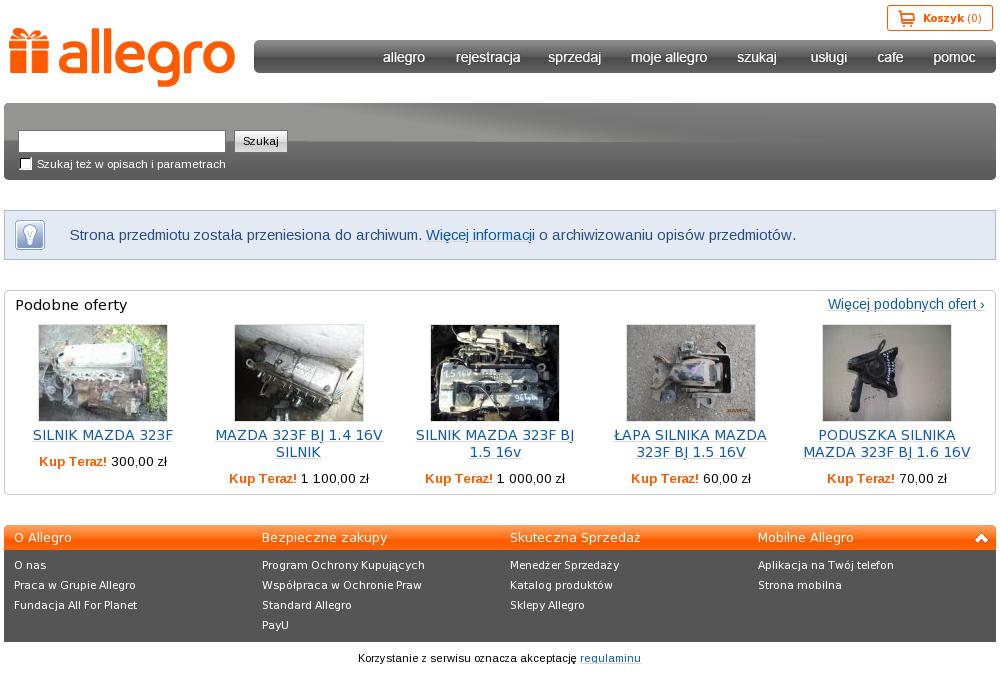The height and width of the screenshot is (678, 1000).
Task: Click the Podobne oferty heading
Action: coord(71,305)
